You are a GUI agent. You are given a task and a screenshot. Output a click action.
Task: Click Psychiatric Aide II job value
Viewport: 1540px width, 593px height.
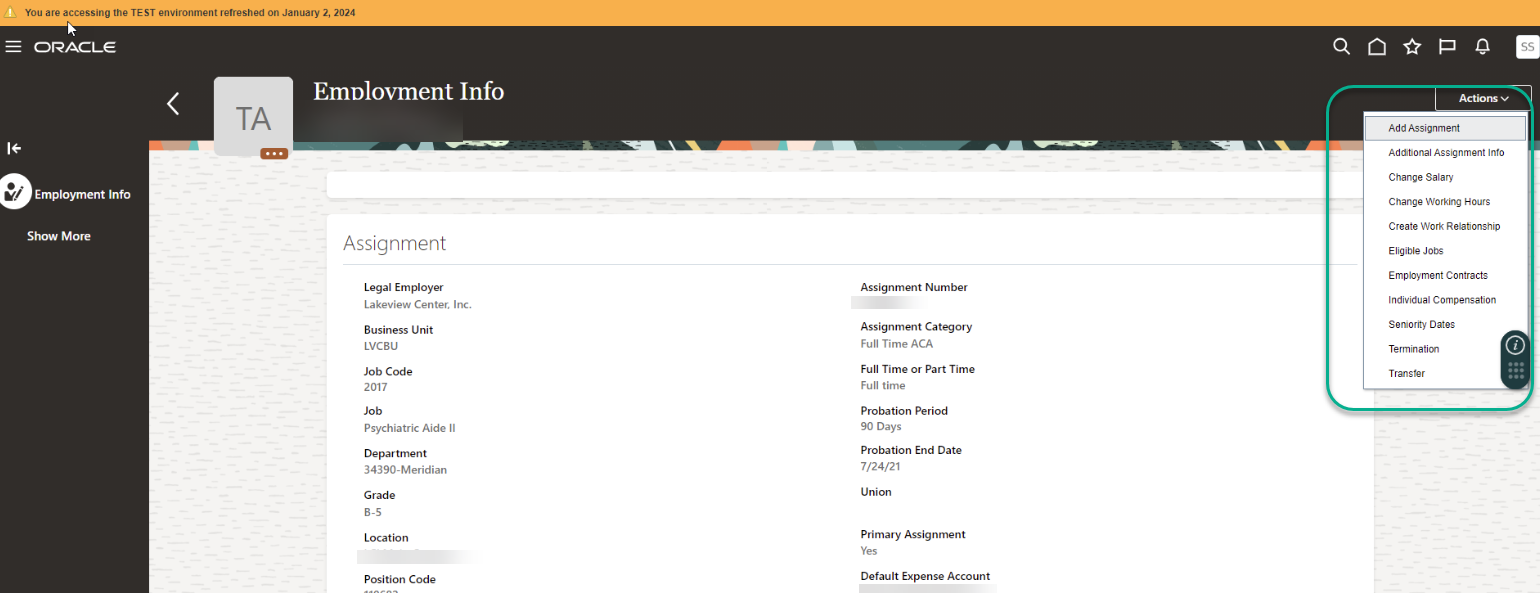click(x=409, y=428)
